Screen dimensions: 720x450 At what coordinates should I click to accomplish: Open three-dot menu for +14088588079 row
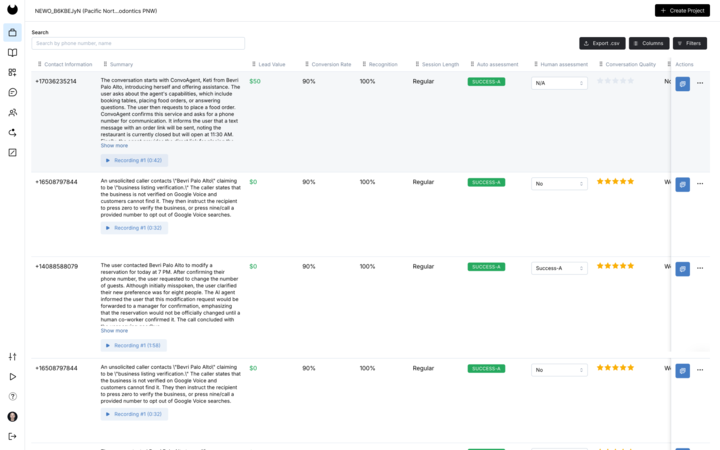700,268
